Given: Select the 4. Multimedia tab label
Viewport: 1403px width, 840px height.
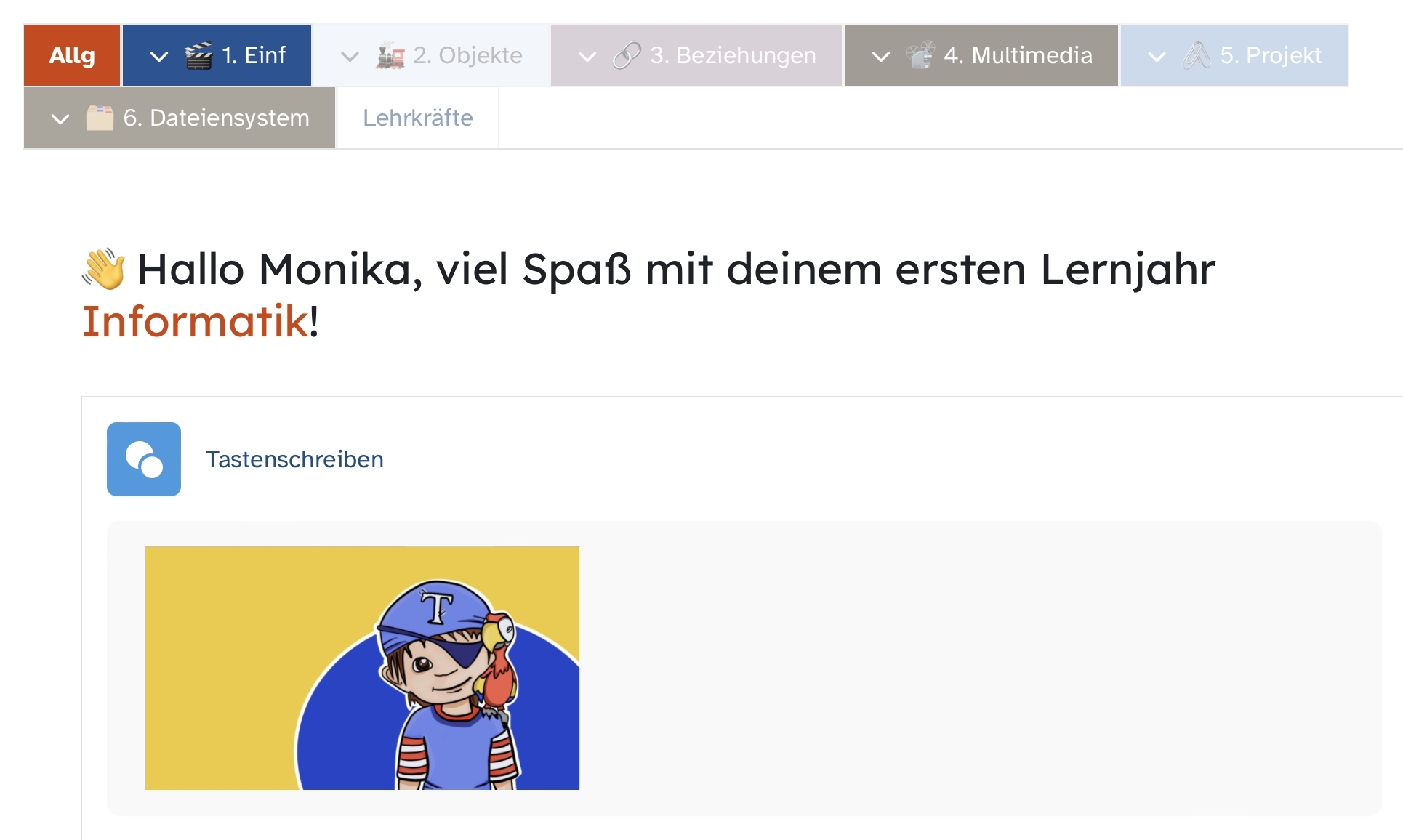Looking at the screenshot, I should [1018, 55].
